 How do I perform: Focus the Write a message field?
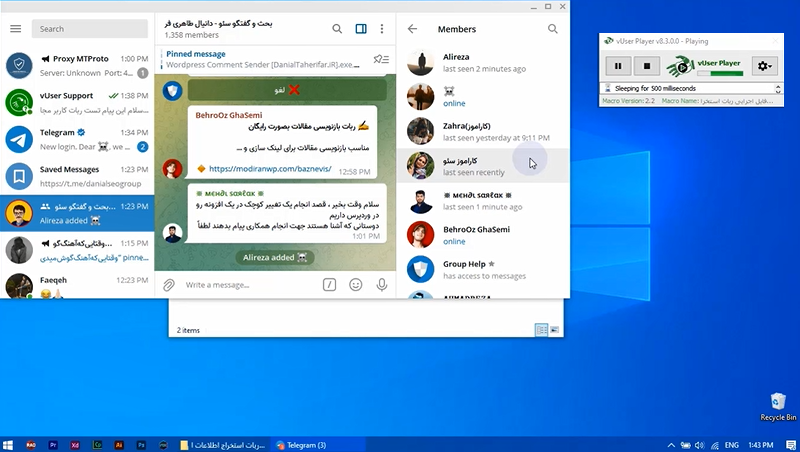(x=250, y=285)
